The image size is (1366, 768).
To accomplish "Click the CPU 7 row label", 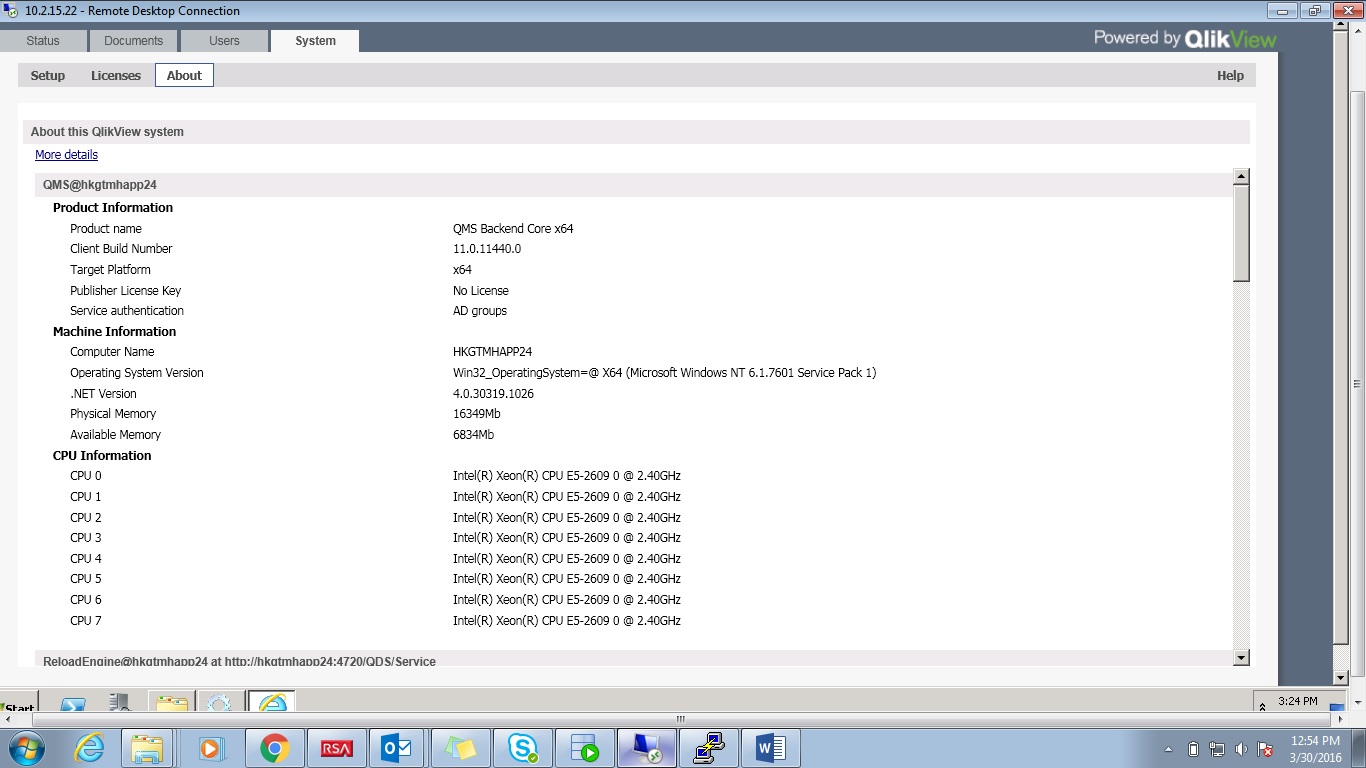I will [x=86, y=621].
